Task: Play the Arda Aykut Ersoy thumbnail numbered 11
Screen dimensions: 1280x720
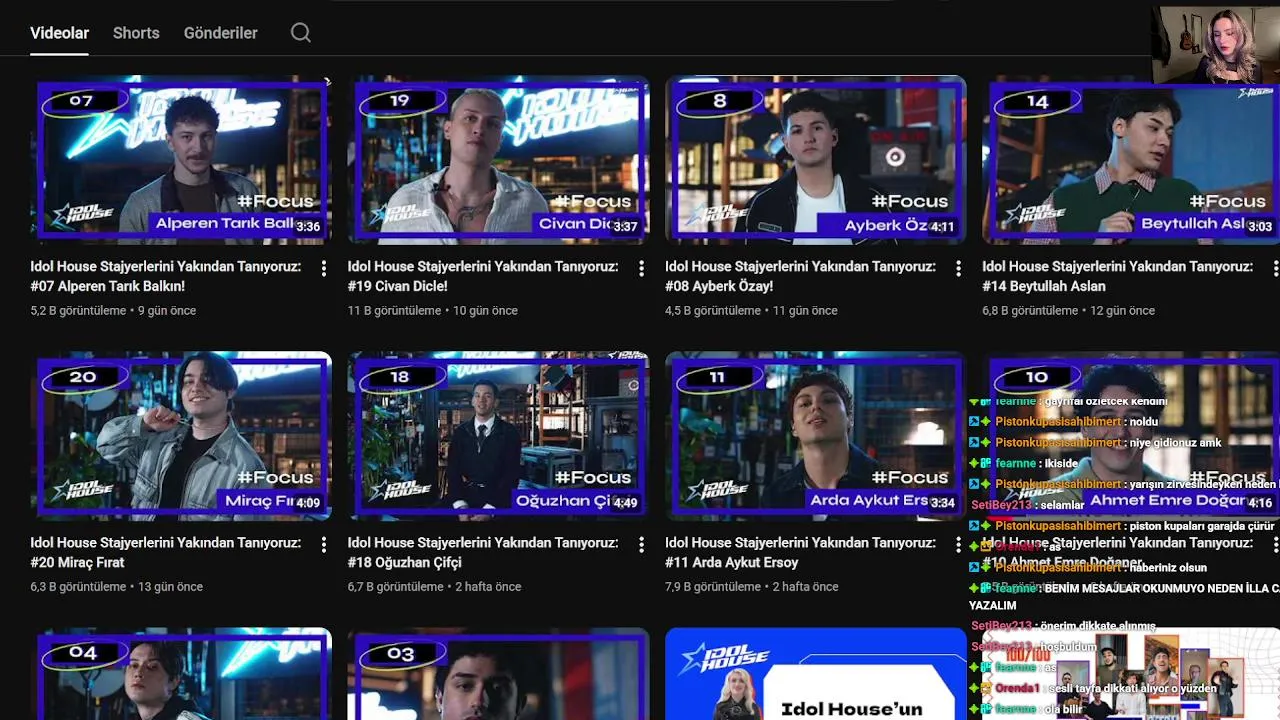Action: [815, 436]
